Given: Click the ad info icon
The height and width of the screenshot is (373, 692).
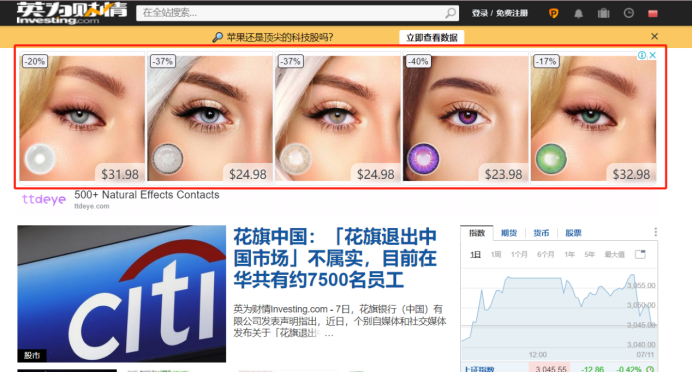Looking at the screenshot, I should pyautogui.click(x=642, y=55).
